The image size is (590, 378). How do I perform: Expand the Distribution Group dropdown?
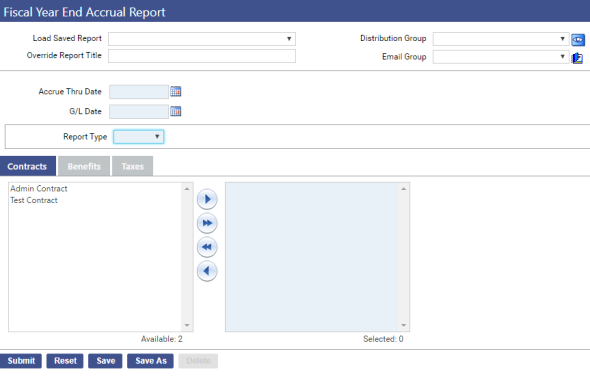500,39
